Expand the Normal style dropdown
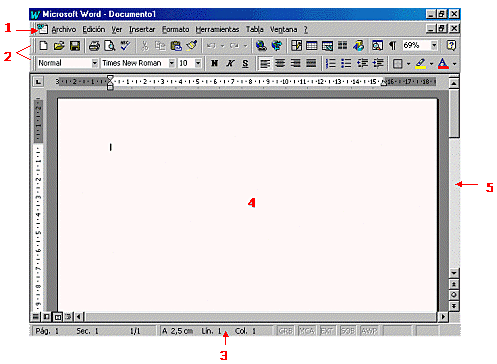This screenshot has width=497, height=364. (95, 63)
